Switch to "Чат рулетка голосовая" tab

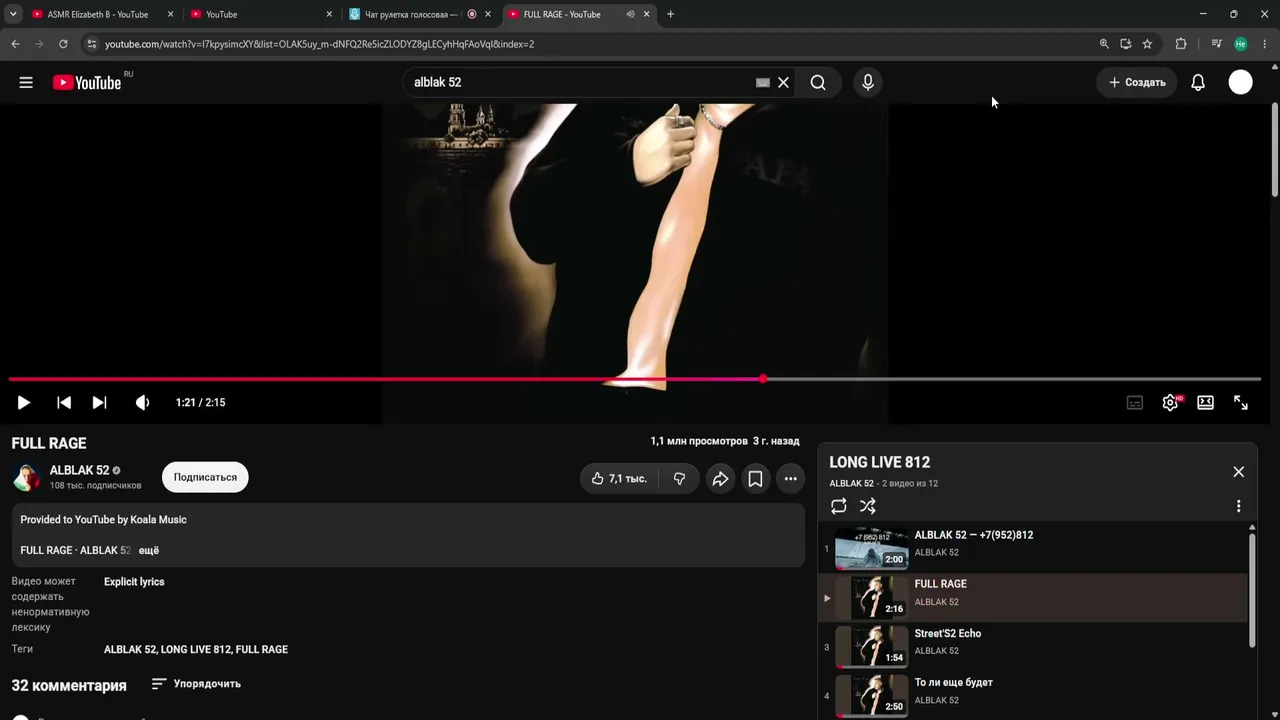420,14
